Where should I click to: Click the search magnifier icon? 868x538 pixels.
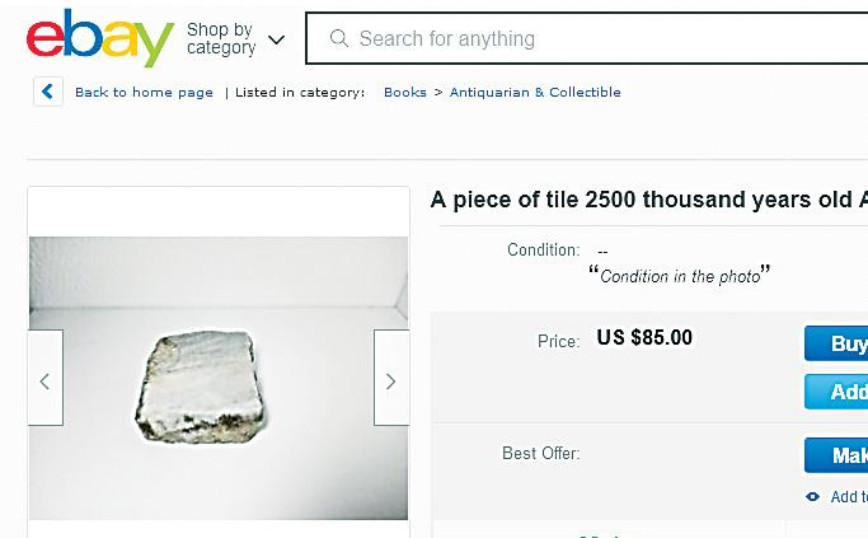pos(339,39)
